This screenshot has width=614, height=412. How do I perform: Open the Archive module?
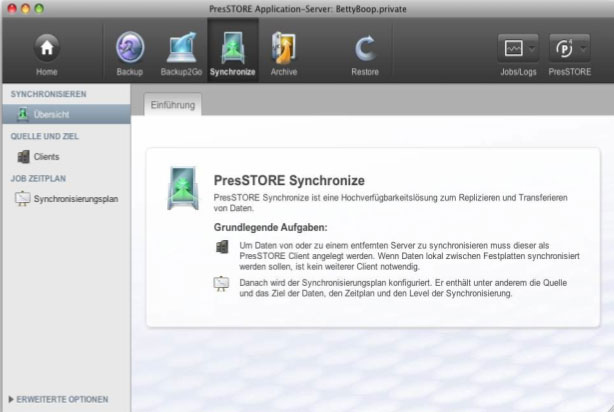click(x=284, y=50)
